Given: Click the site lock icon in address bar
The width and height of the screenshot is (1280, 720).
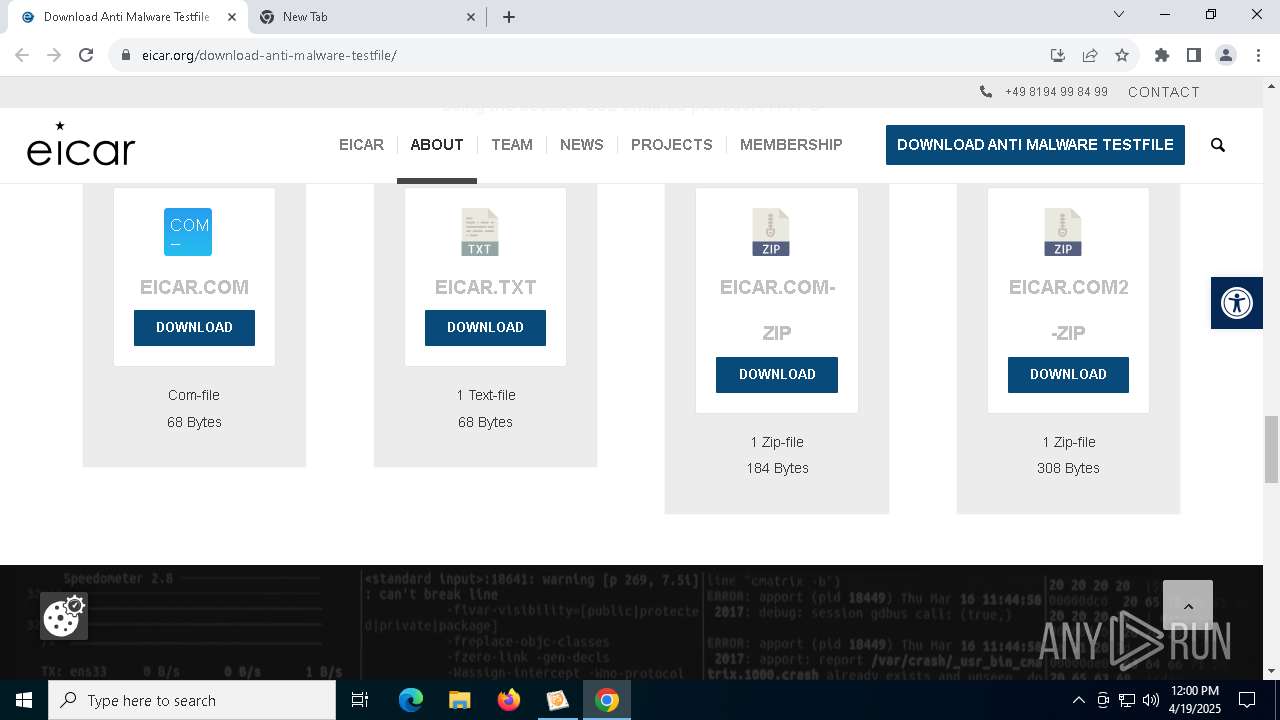Looking at the screenshot, I should click(126, 55).
